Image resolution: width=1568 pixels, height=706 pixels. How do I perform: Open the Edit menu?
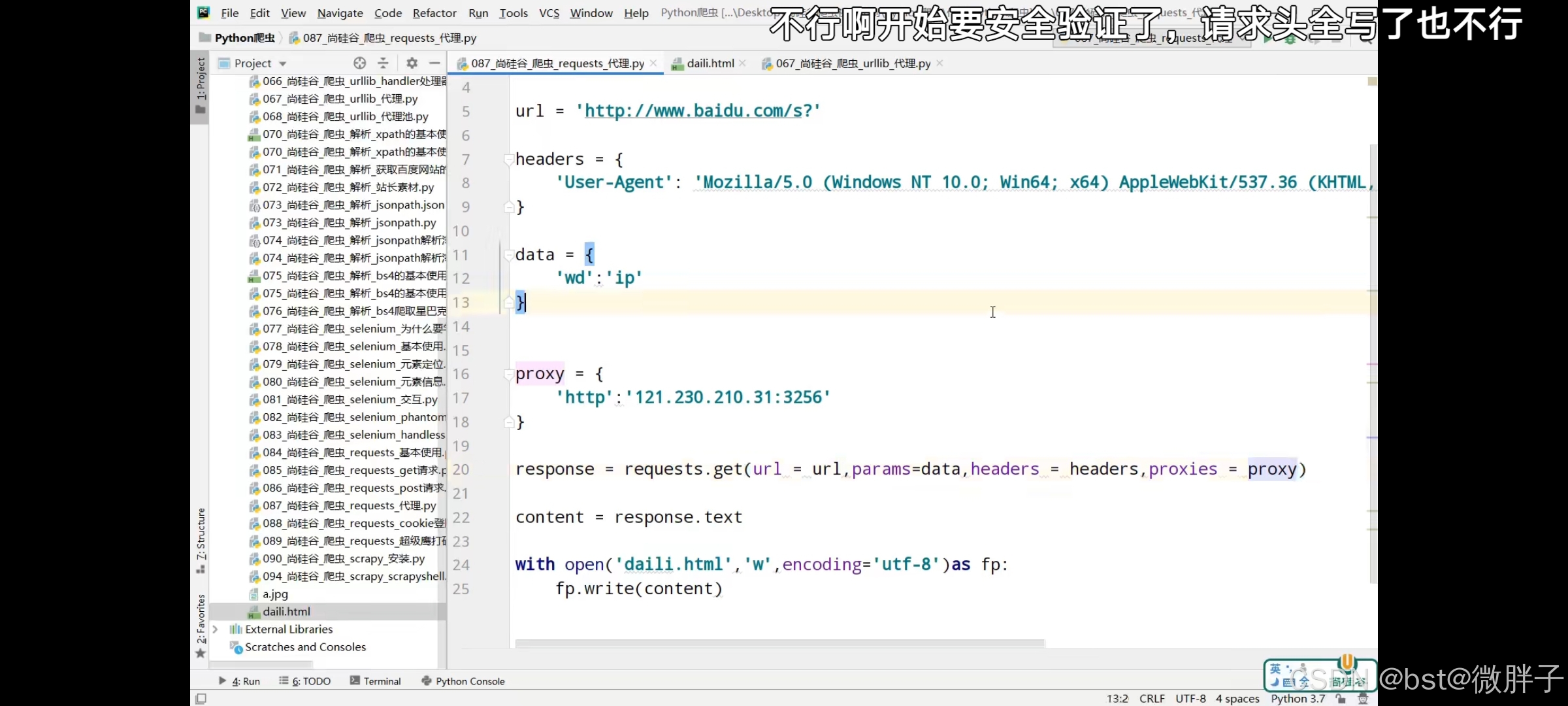[x=259, y=13]
